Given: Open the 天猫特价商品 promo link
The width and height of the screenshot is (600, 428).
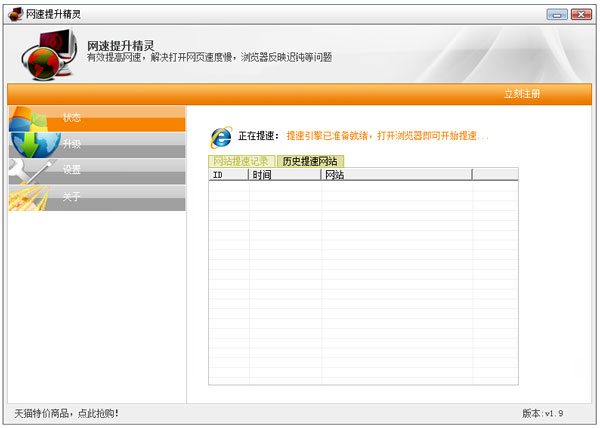Looking at the screenshot, I should tap(66, 413).
